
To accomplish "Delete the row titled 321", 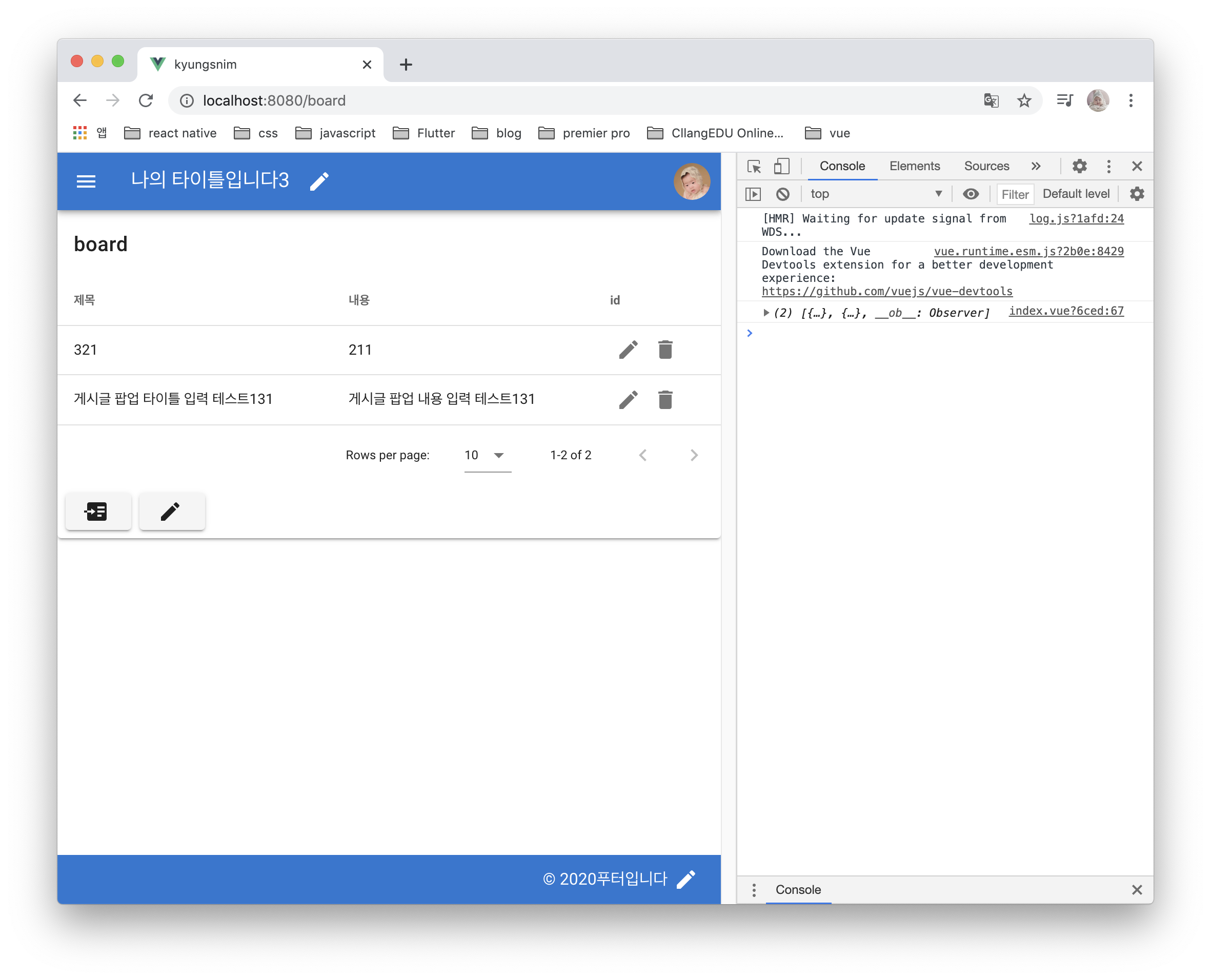I will click(665, 350).
